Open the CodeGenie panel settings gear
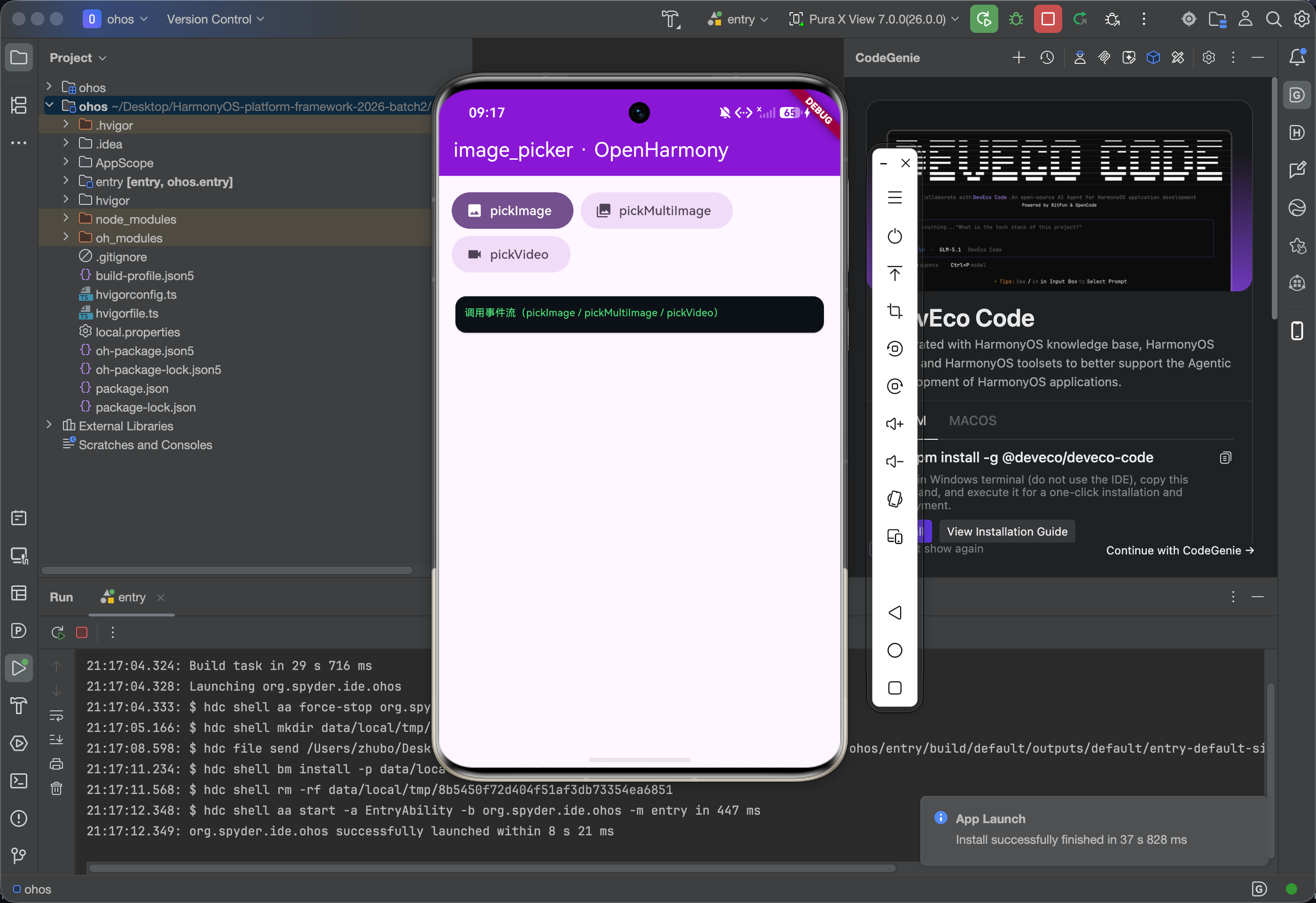Screen dimensions: 1316x903 (x=1208, y=58)
